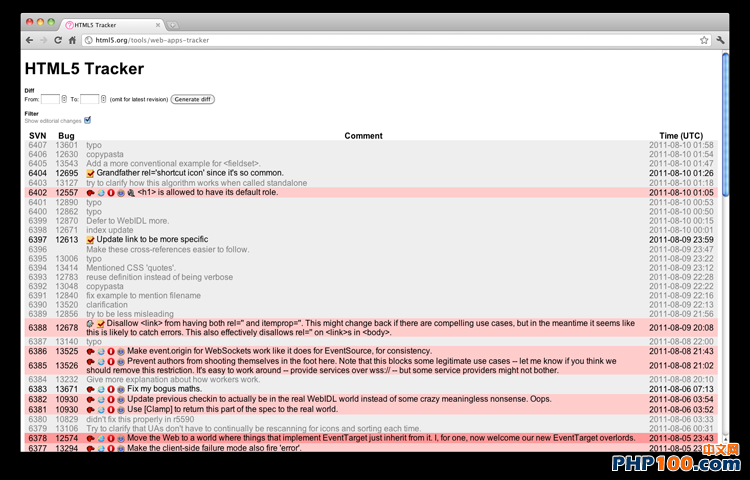
Task: Click the Gecko icon in row 6378
Action: (90, 438)
